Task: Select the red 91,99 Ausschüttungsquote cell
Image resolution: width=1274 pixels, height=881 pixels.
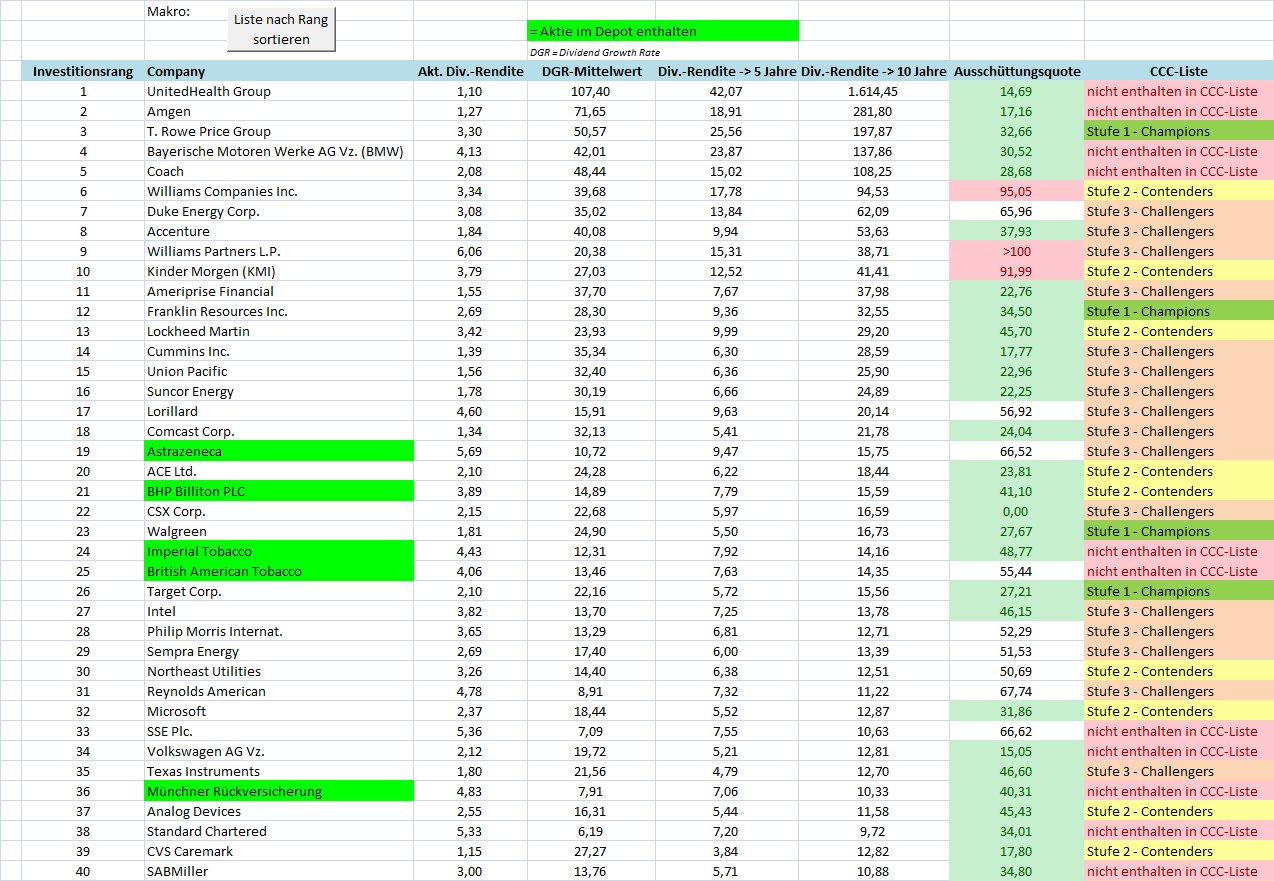Action: click(x=1017, y=271)
